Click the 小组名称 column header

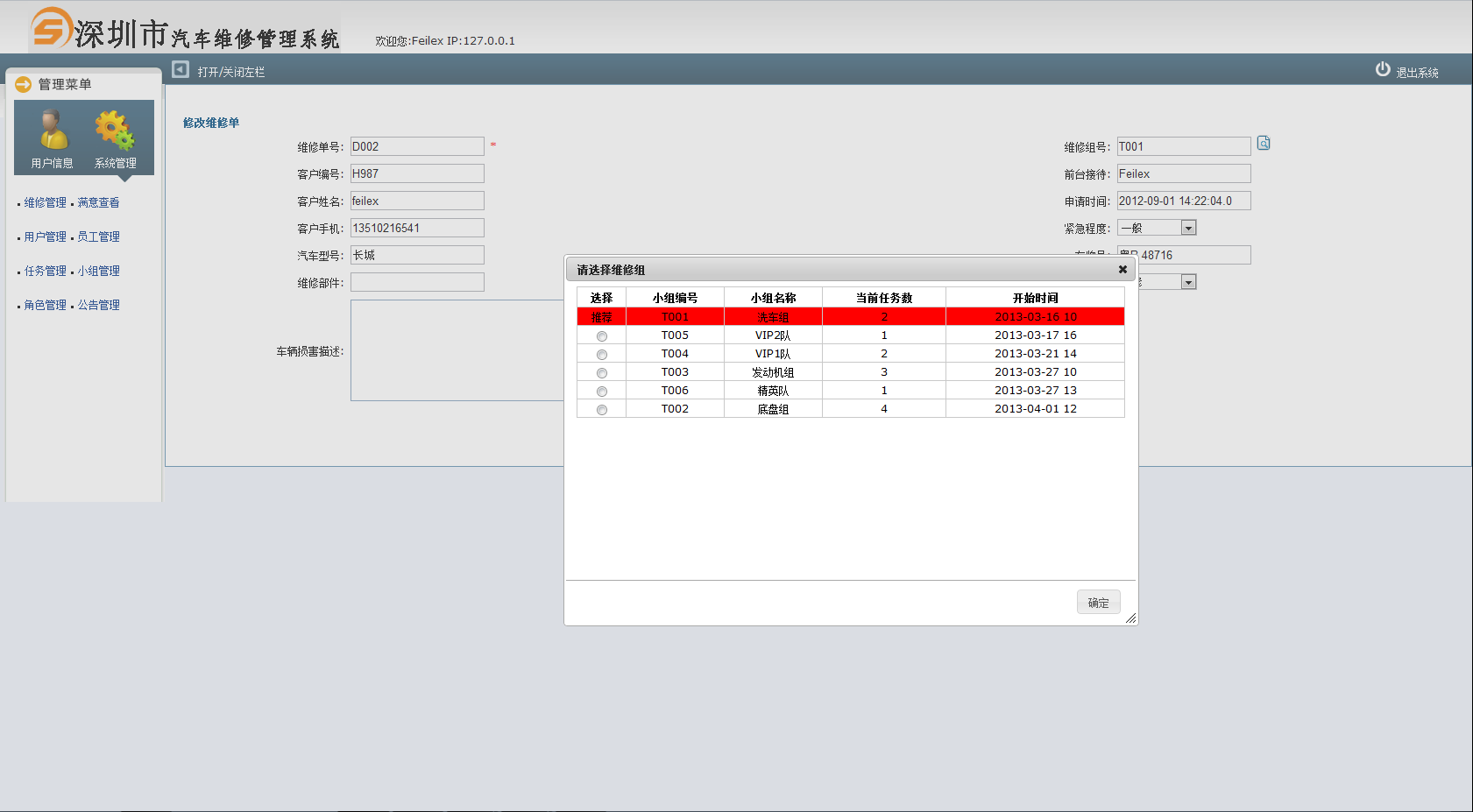point(773,298)
